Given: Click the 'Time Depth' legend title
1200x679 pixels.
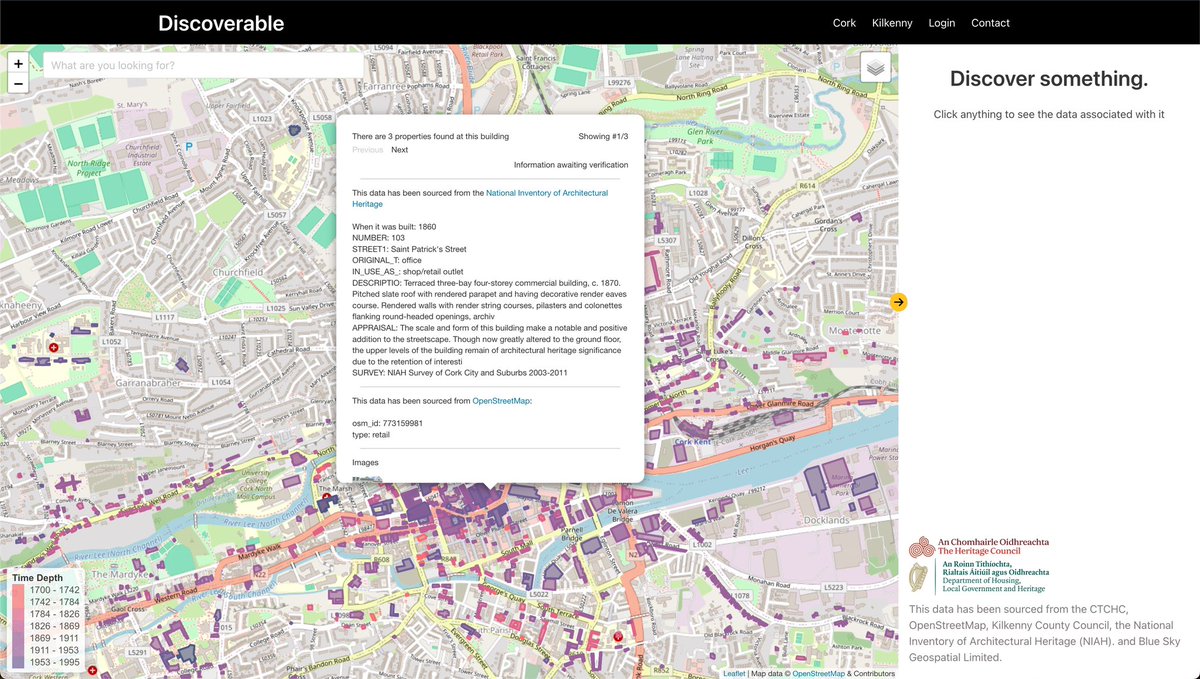Looking at the screenshot, I should pyautogui.click(x=38, y=578).
